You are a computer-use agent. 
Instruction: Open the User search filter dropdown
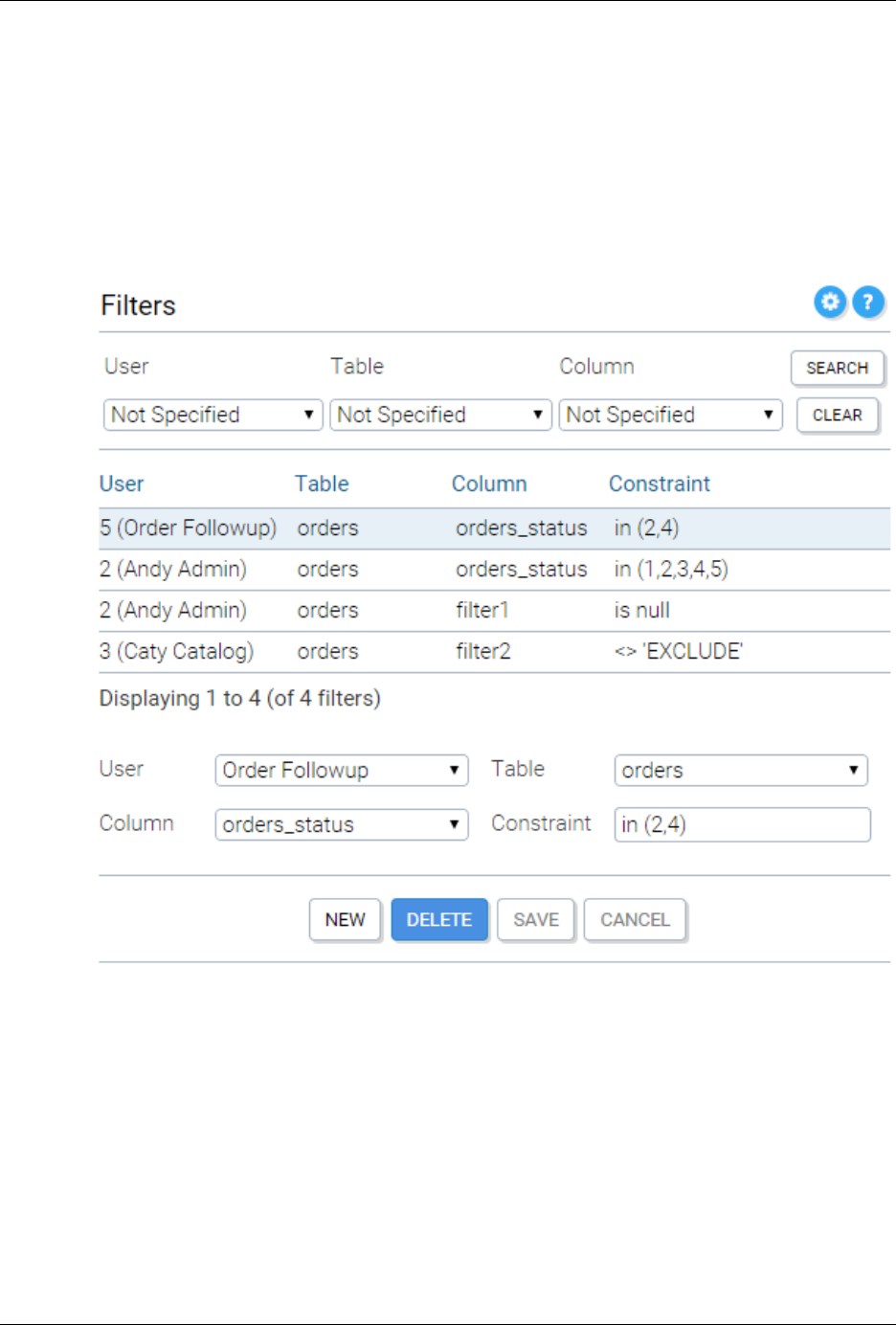point(213,415)
